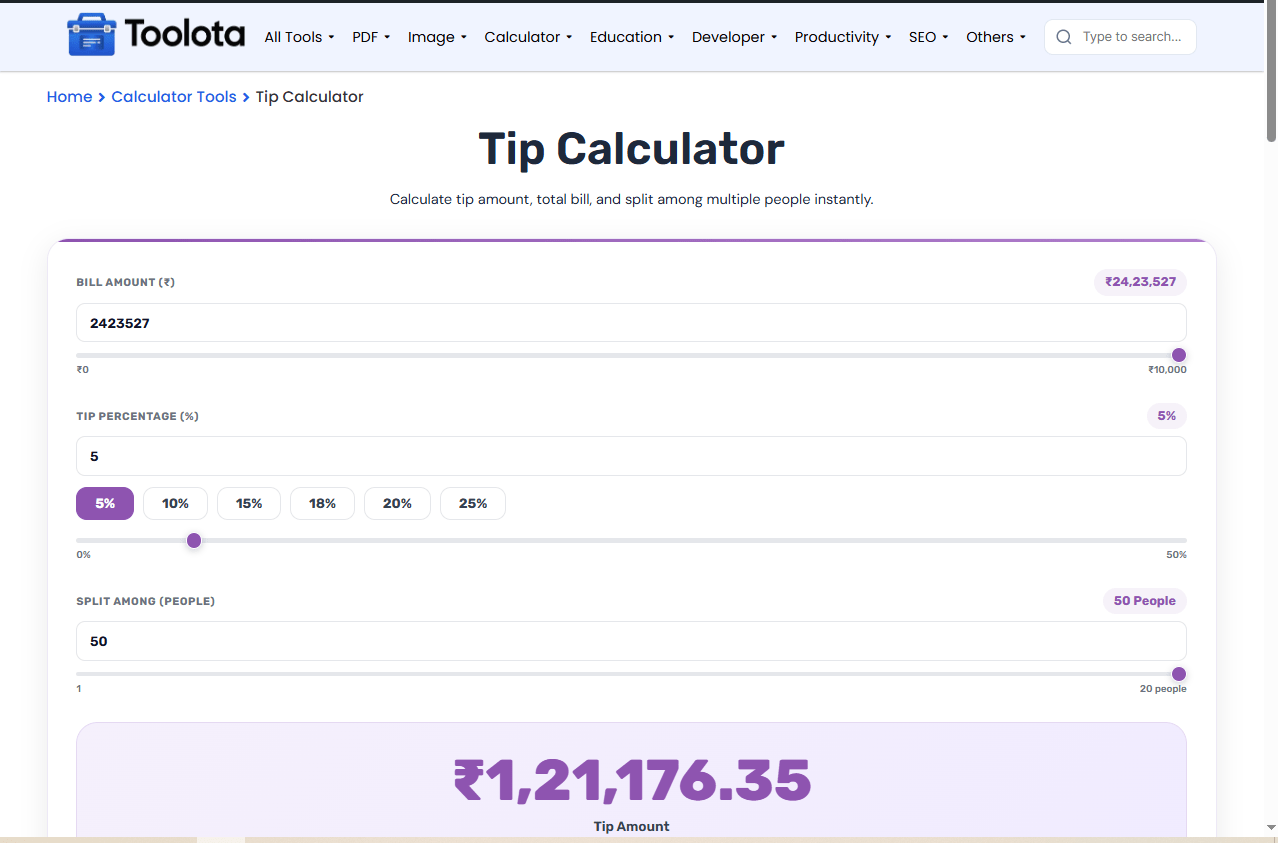The height and width of the screenshot is (843, 1278).
Task: Select the 5% tip preset
Action: (105, 503)
